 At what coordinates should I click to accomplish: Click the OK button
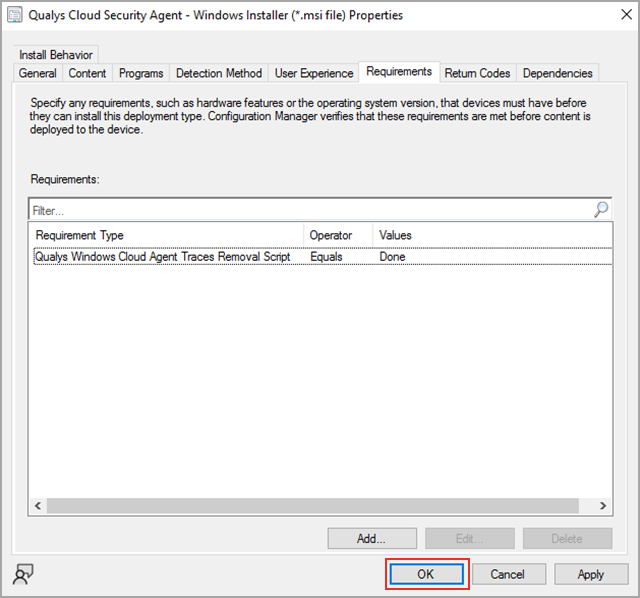click(x=427, y=574)
